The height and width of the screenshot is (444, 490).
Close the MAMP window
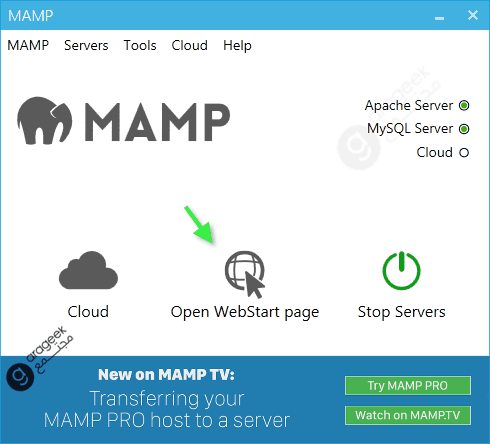(473, 15)
